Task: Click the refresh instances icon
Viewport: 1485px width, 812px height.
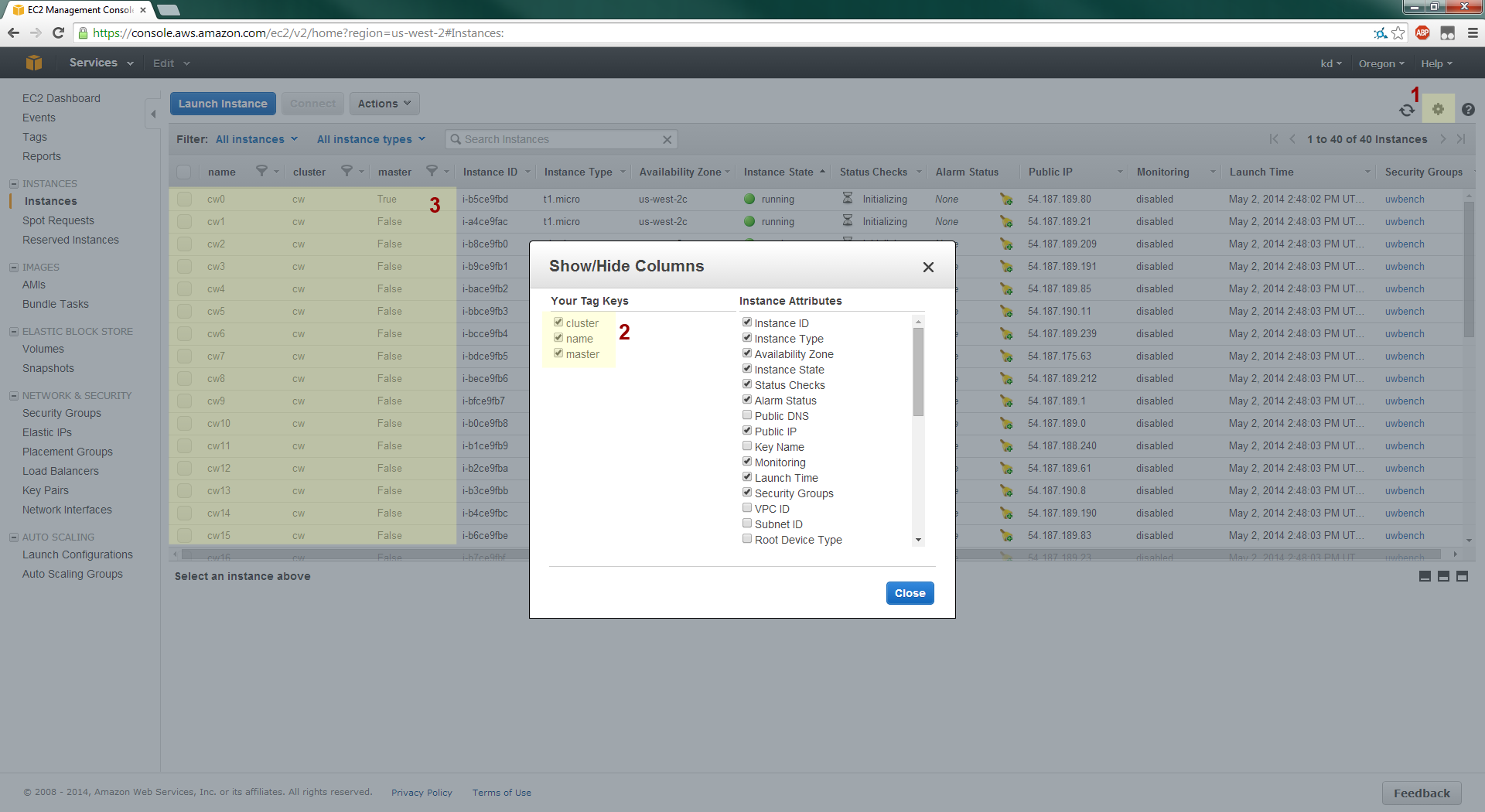Action: point(1406,111)
